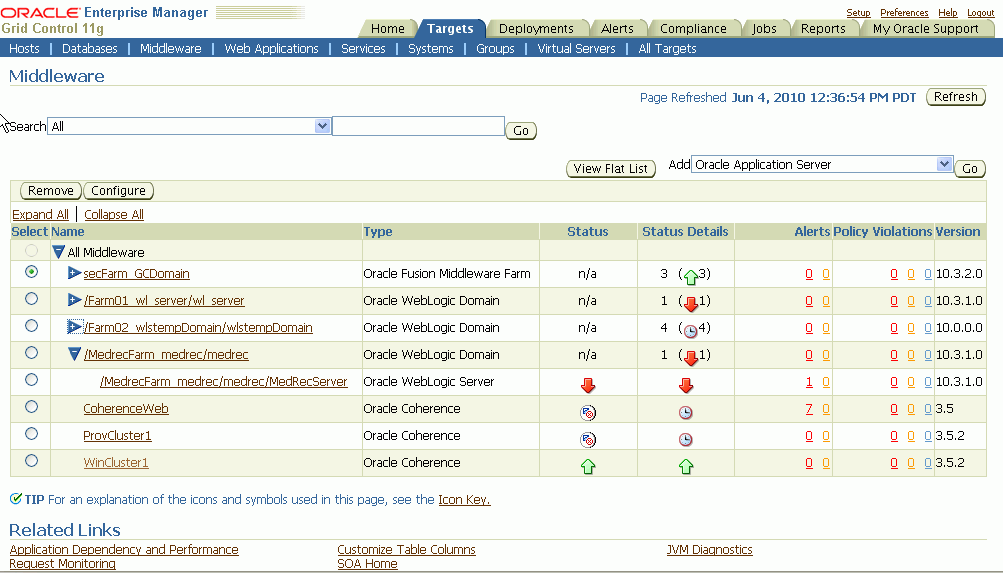Screen dimensions: 1003x573
Task: Click CoherenceWeb clock Status Details icon
Action: (686, 412)
